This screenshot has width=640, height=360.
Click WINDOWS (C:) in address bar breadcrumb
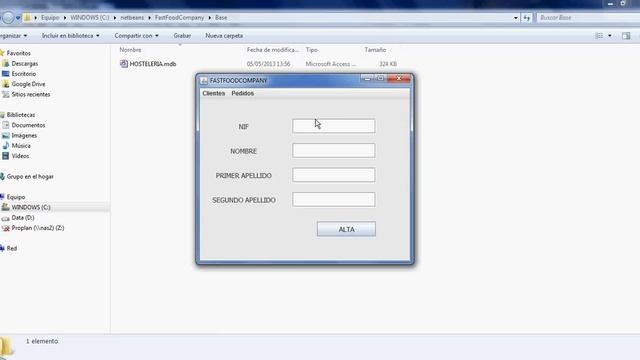point(89,18)
